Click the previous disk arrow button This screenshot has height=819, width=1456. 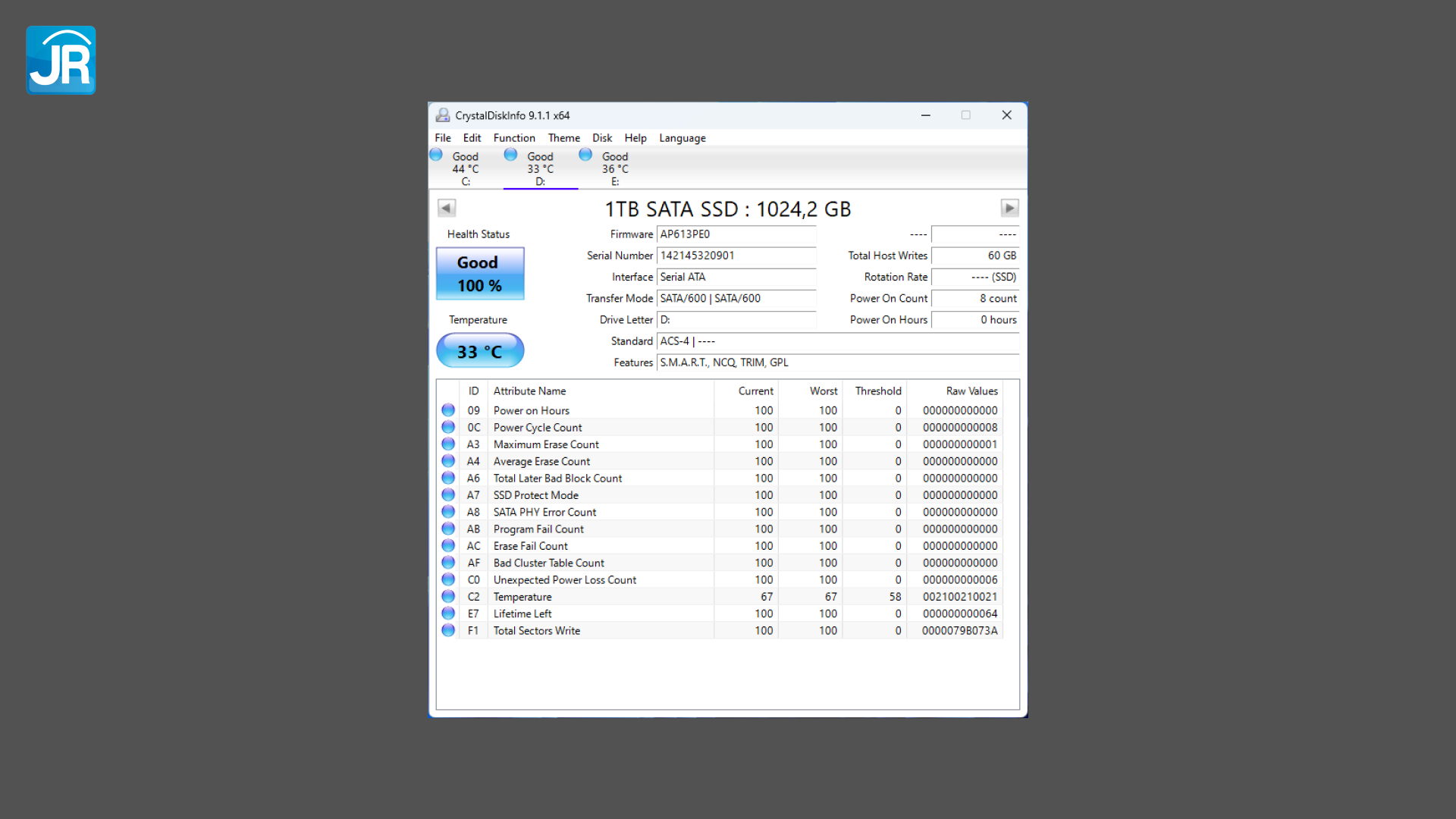(447, 208)
